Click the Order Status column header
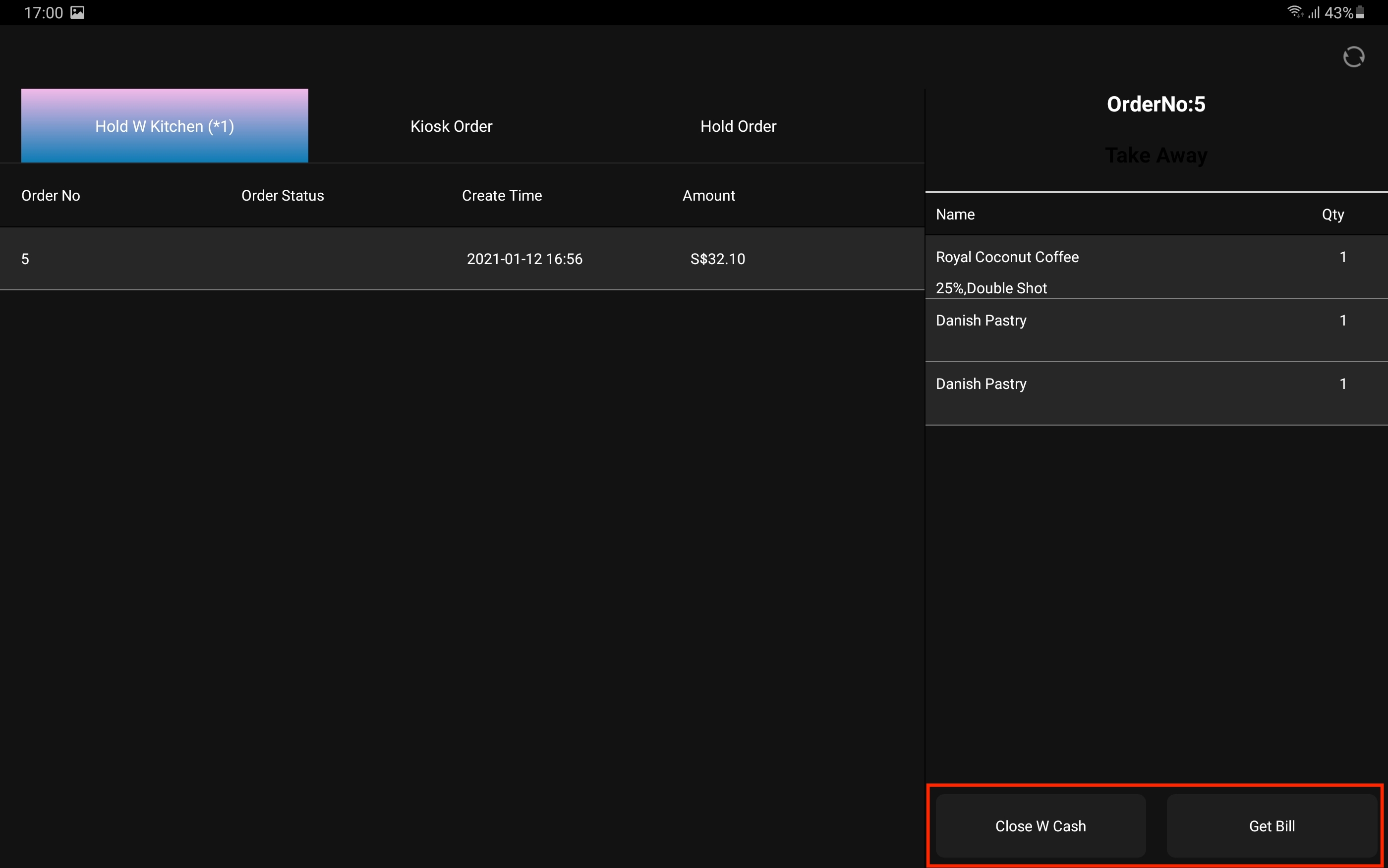The width and height of the screenshot is (1388, 868). pyautogui.click(x=283, y=196)
